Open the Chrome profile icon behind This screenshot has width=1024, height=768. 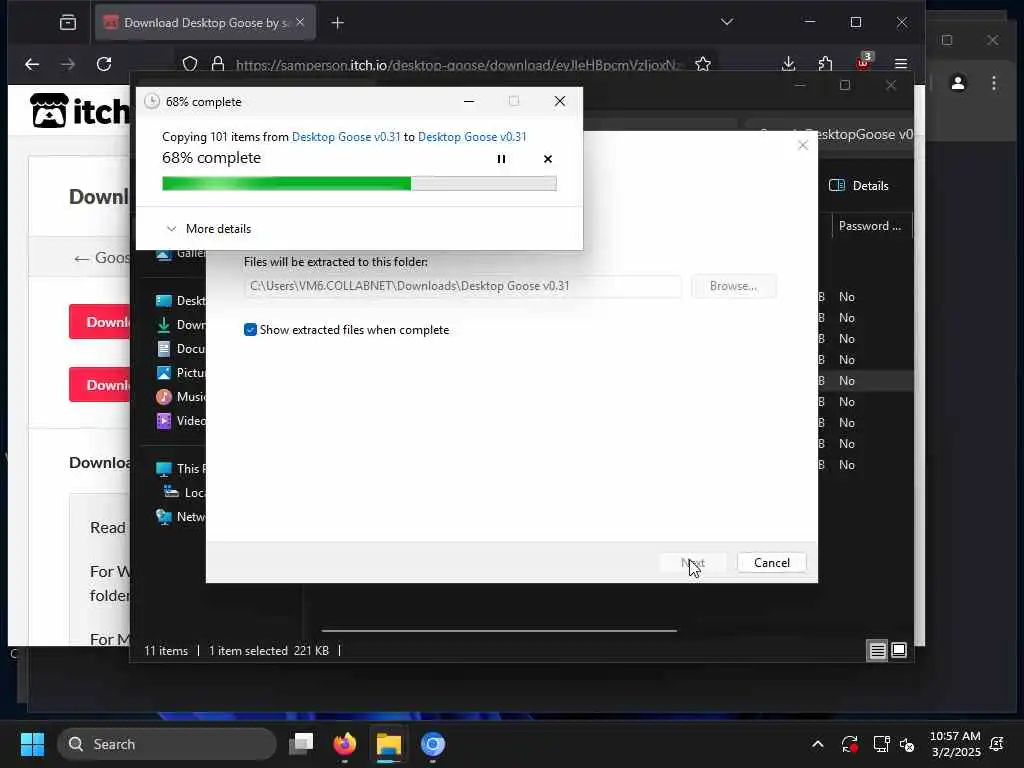958,83
